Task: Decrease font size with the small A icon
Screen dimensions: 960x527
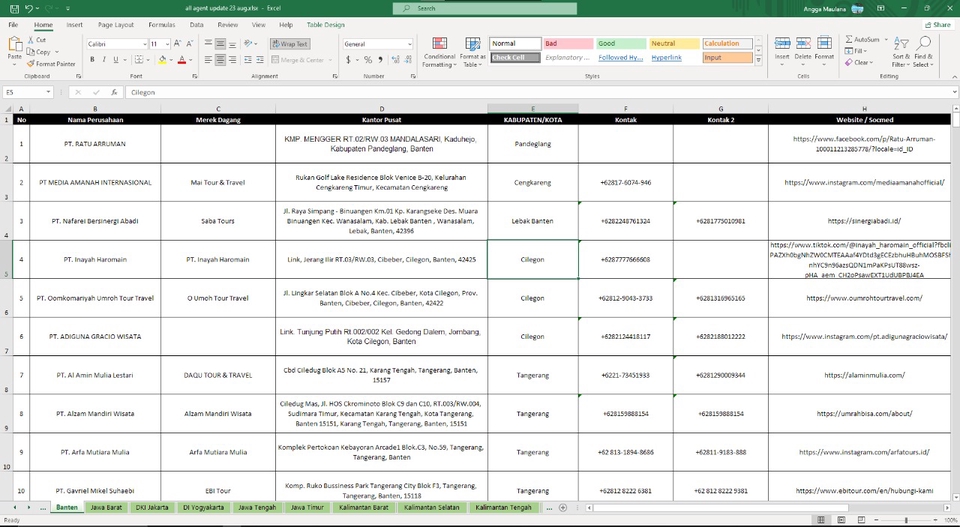Action: pos(190,44)
